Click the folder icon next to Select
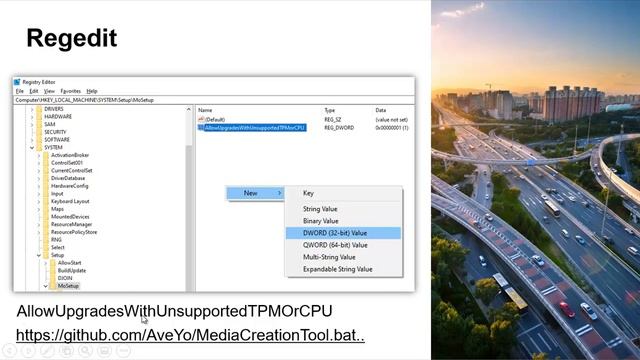The width and height of the screenshot is (640, 360). tap(46, 247)
